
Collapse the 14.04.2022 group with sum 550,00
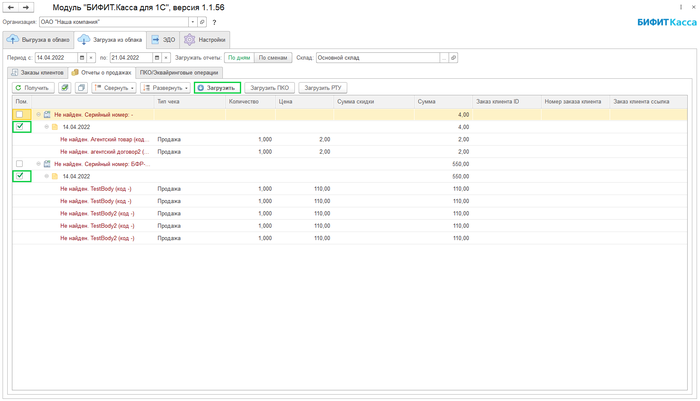(46, 176)
